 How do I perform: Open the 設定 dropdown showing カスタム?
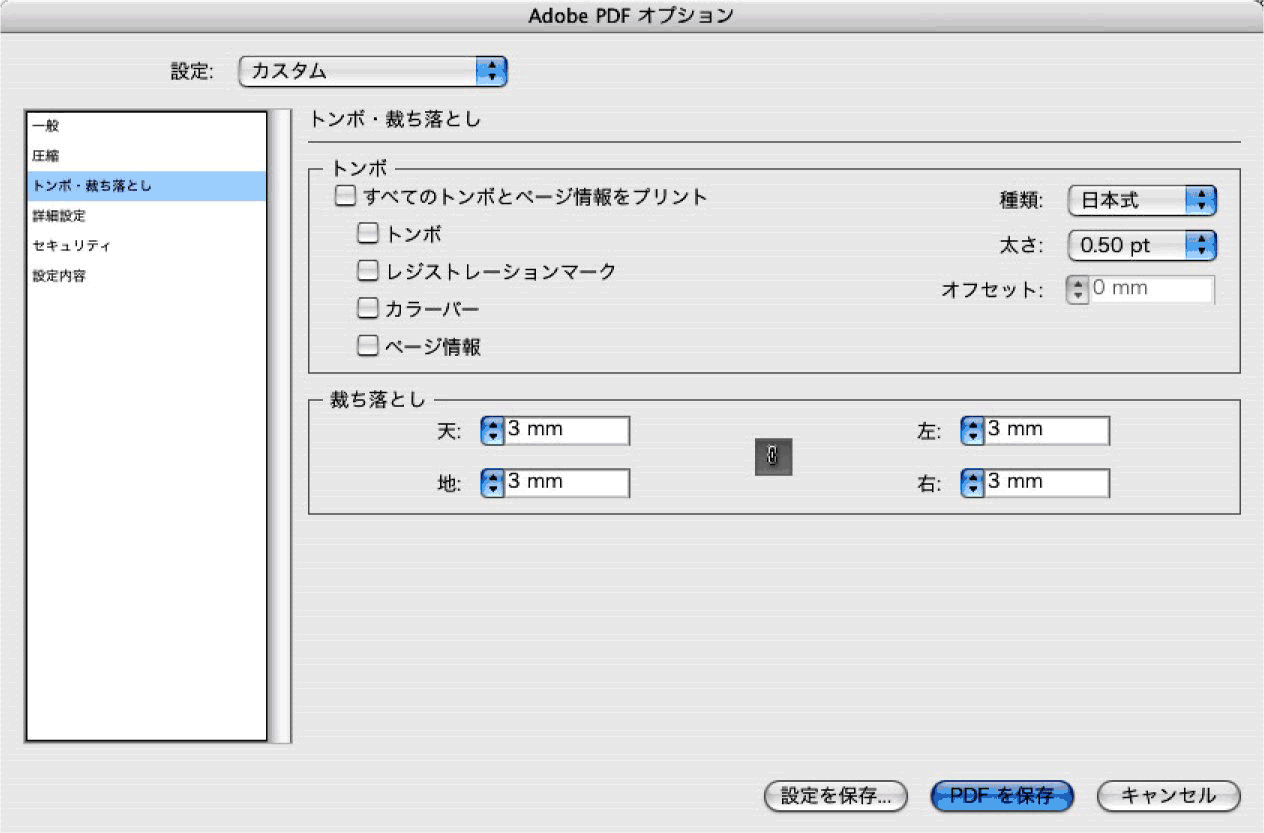373,71
